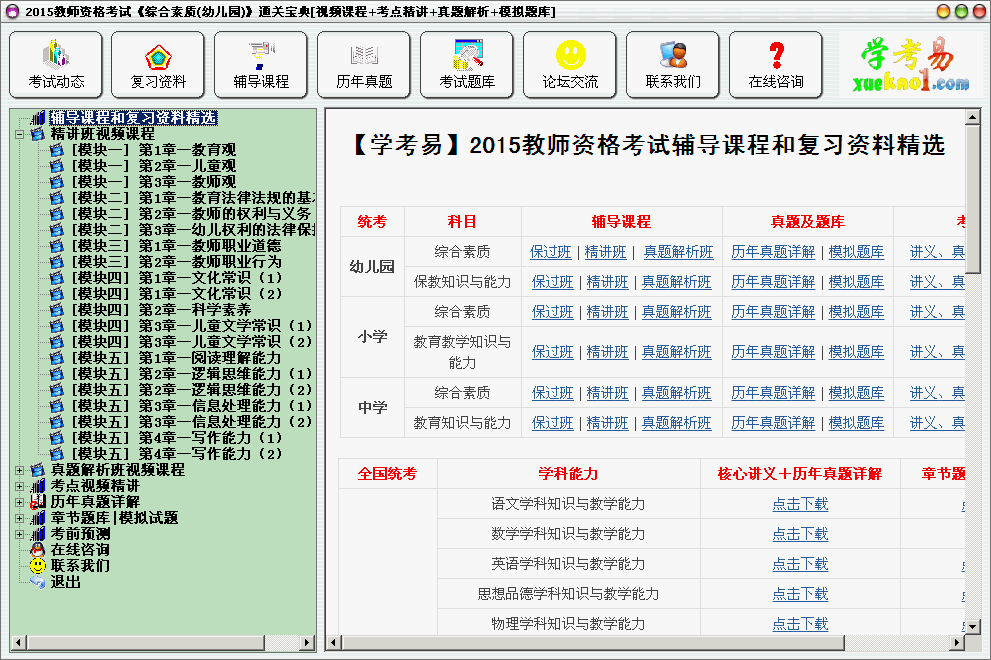Expand the 考点视频精讲 tree node
This screenshot has height=660, width=991.
click(21, 486)
